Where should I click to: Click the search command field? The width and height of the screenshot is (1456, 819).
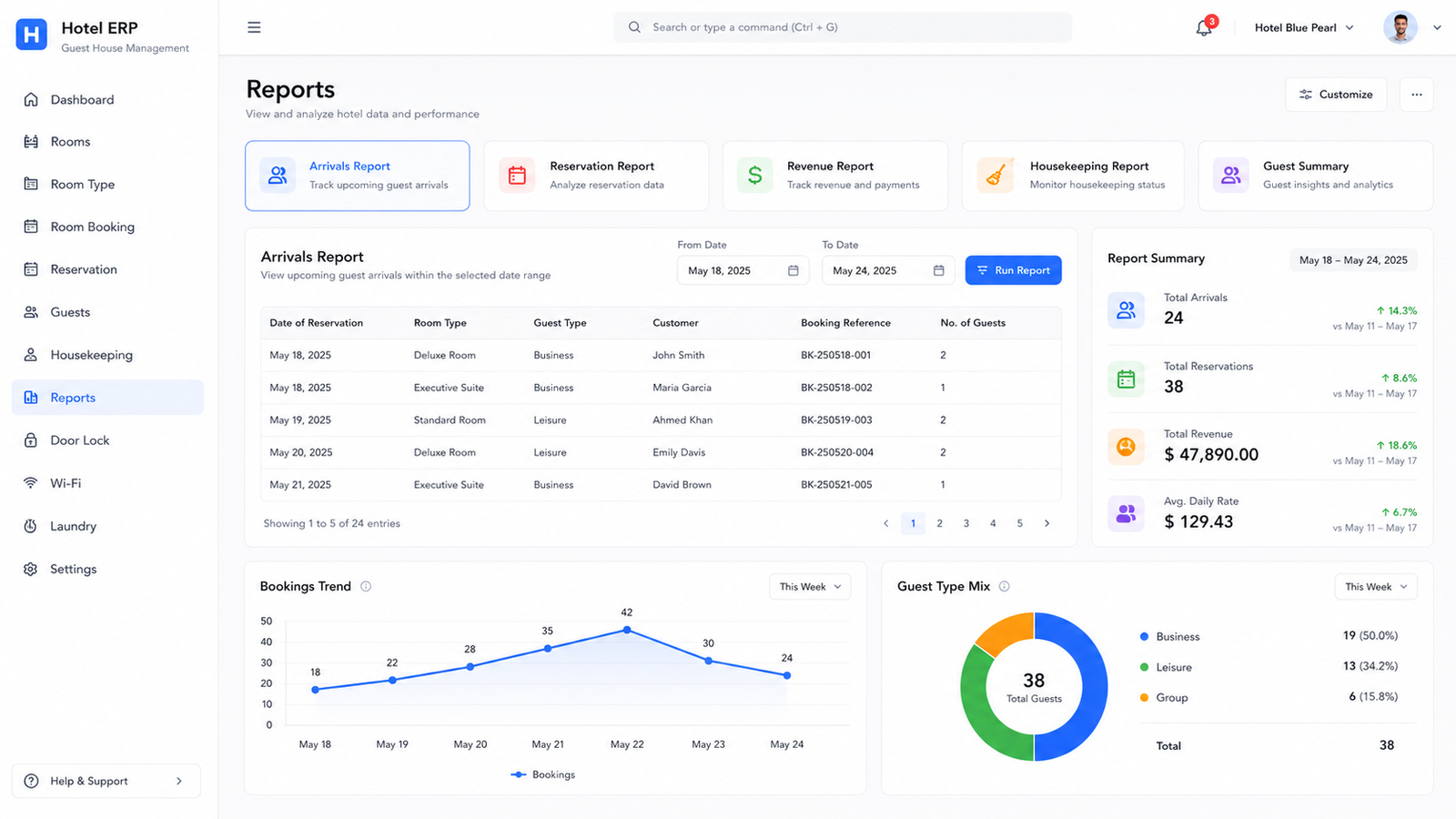coord(843,27)
